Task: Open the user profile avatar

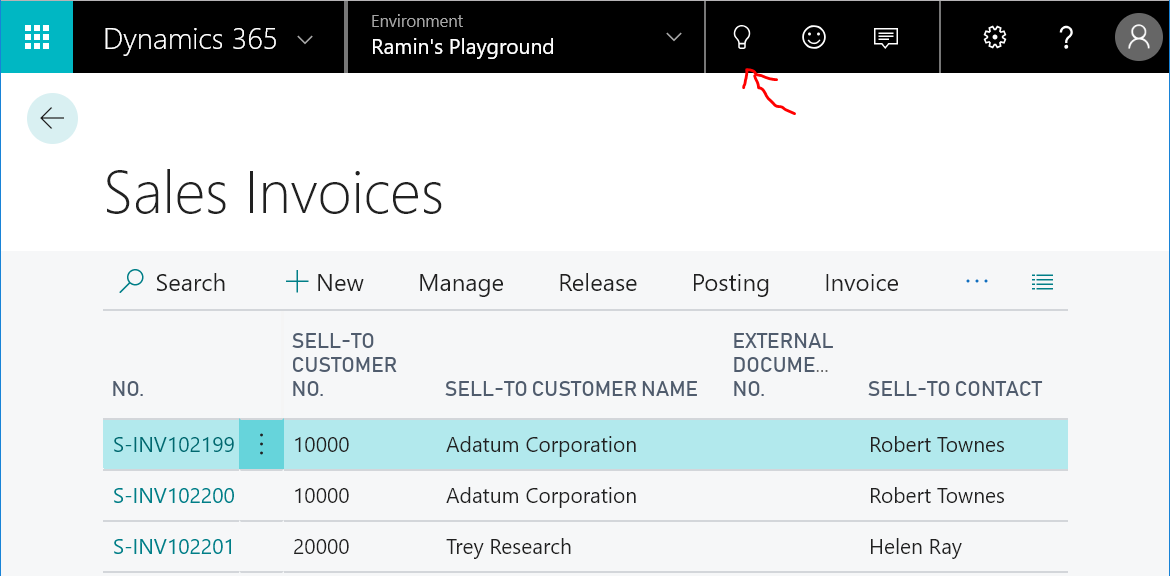Action: tap(1139, 37)
